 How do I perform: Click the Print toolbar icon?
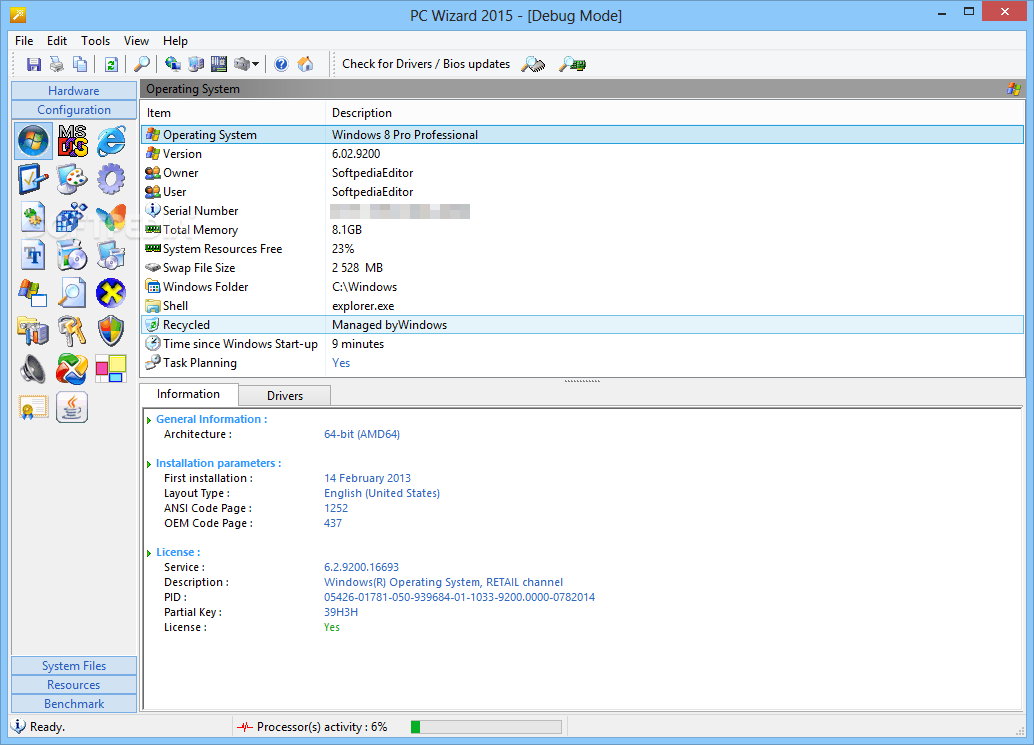pyautogui.click(x=57, y=64)
